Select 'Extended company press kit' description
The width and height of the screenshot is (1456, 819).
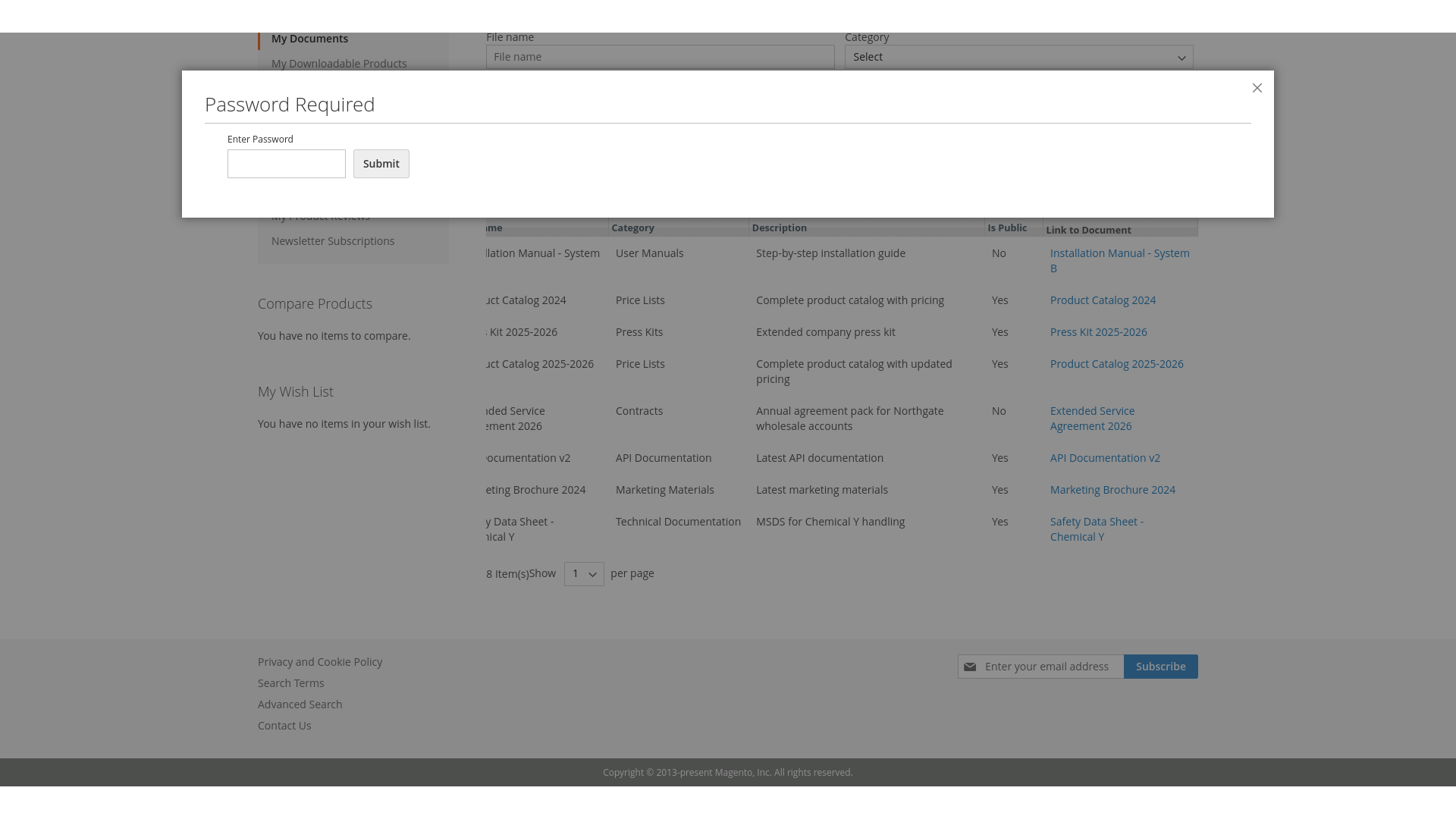tap(826, 332)
